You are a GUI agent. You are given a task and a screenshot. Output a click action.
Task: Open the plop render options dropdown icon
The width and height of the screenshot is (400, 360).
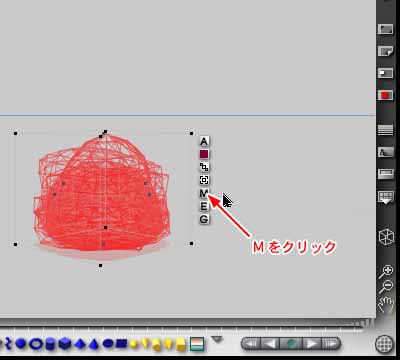[386, 197]
